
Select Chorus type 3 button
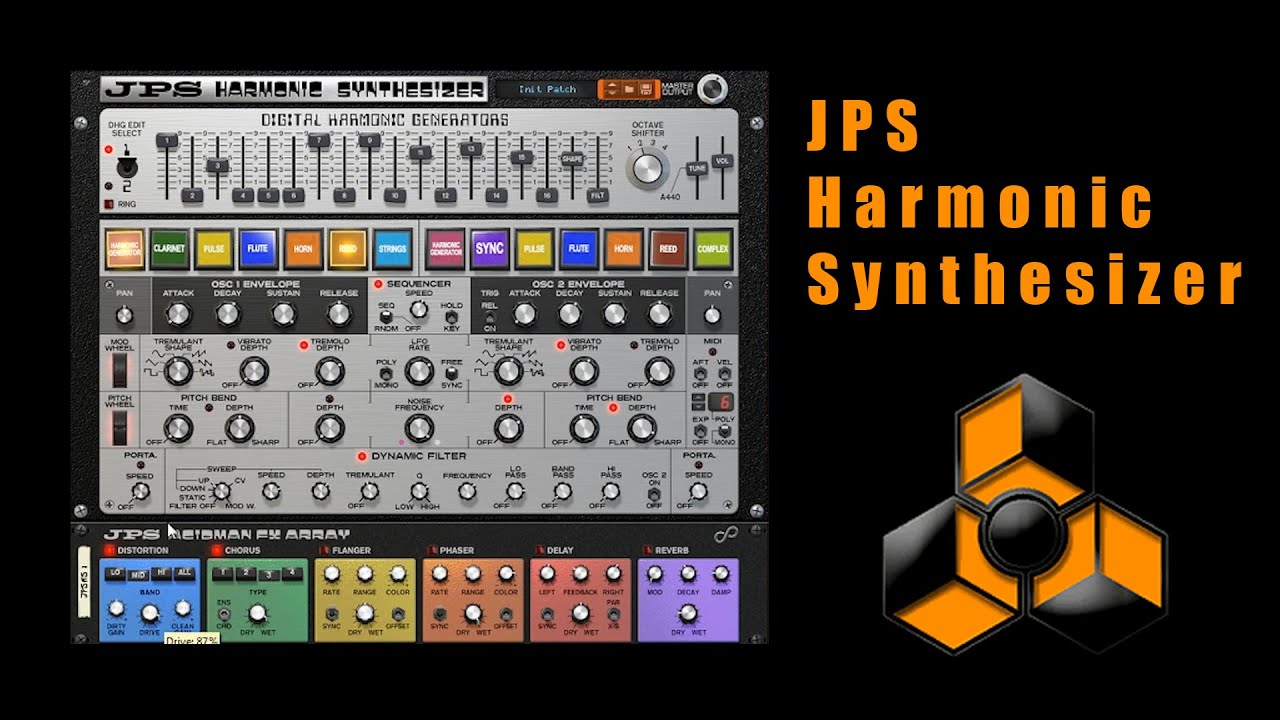[269, 574]
